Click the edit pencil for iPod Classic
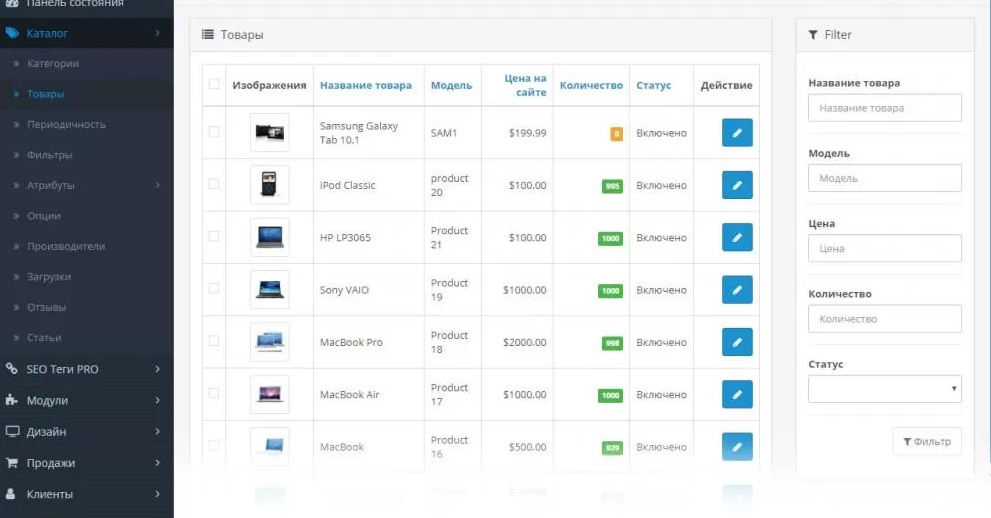 [x=737, y=185]
